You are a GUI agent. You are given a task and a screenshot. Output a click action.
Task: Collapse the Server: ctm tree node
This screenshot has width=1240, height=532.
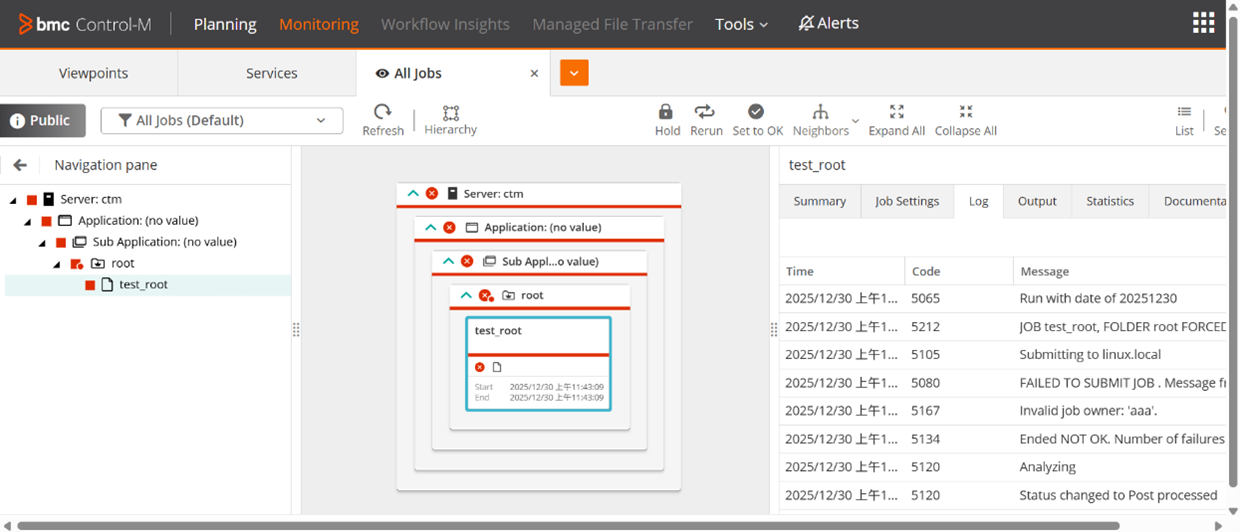point(13,200)
